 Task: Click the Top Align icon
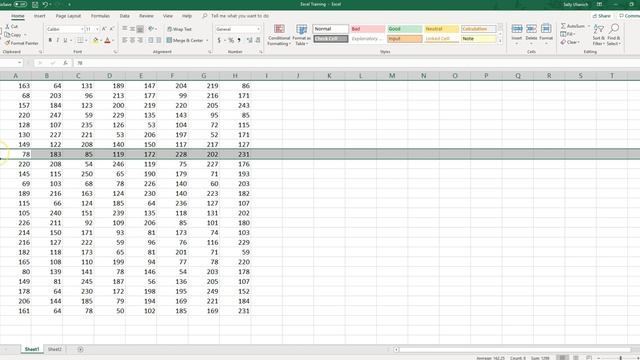[x=125, y=29]
